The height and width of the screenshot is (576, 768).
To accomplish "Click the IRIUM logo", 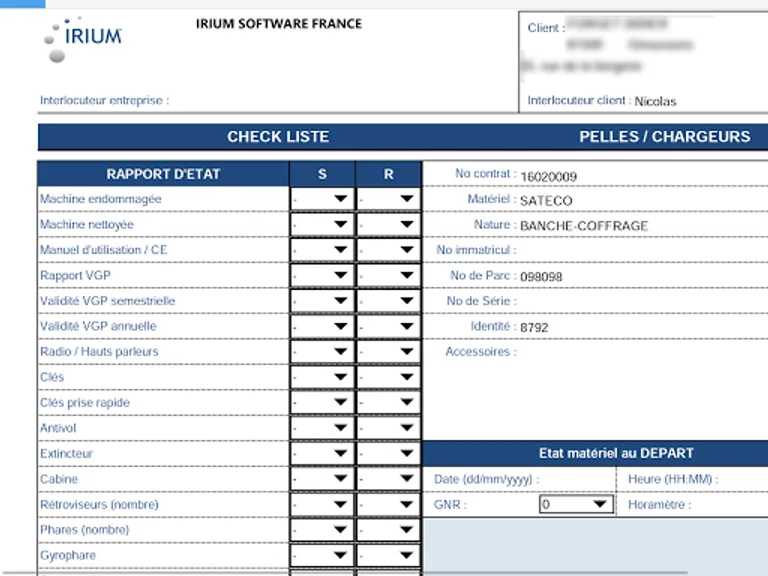I will pyautogui.click(x=82, y=40).
